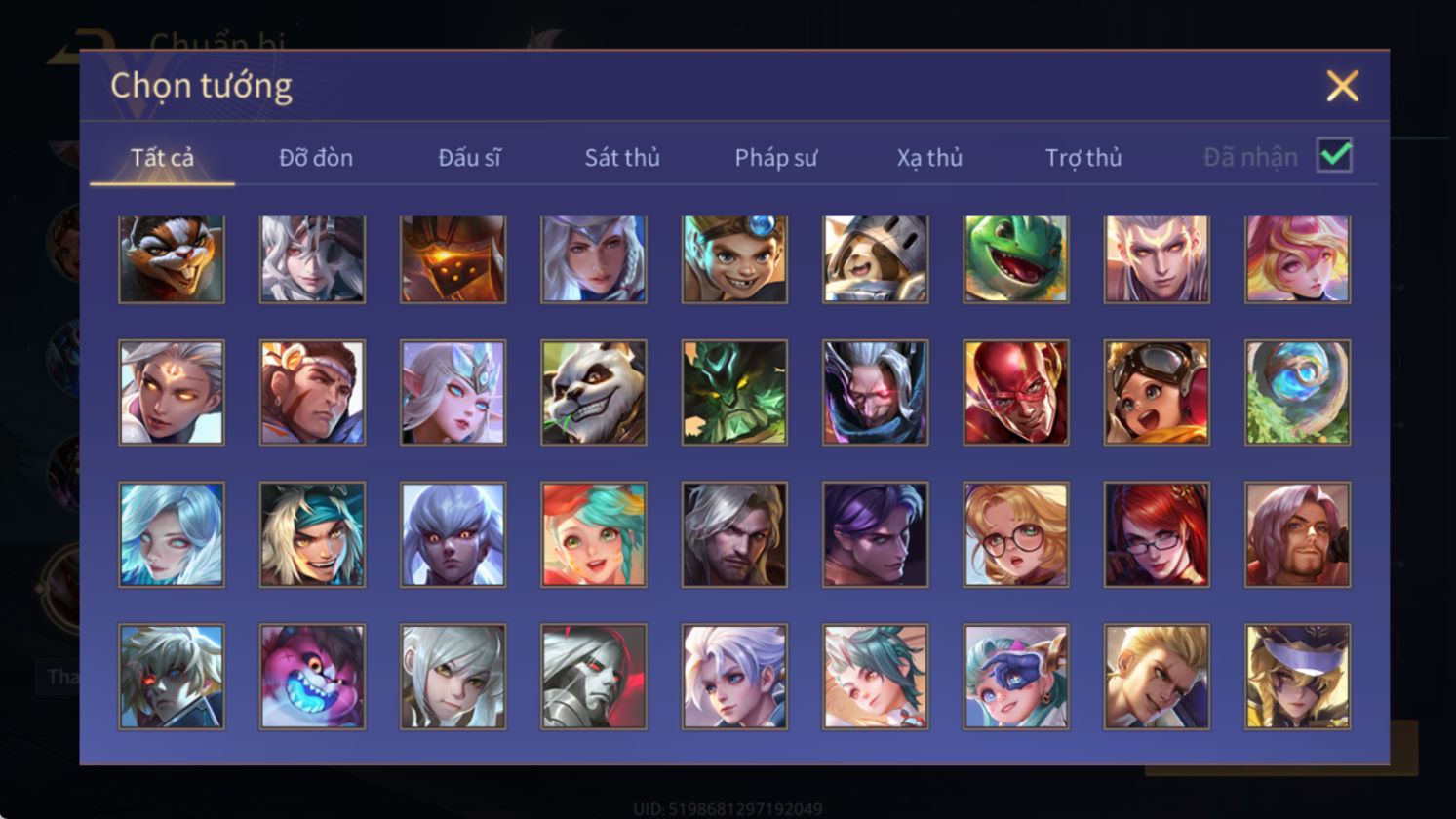
Task: Choose the pink grinning cat monster hero
Action: point(312,677)
